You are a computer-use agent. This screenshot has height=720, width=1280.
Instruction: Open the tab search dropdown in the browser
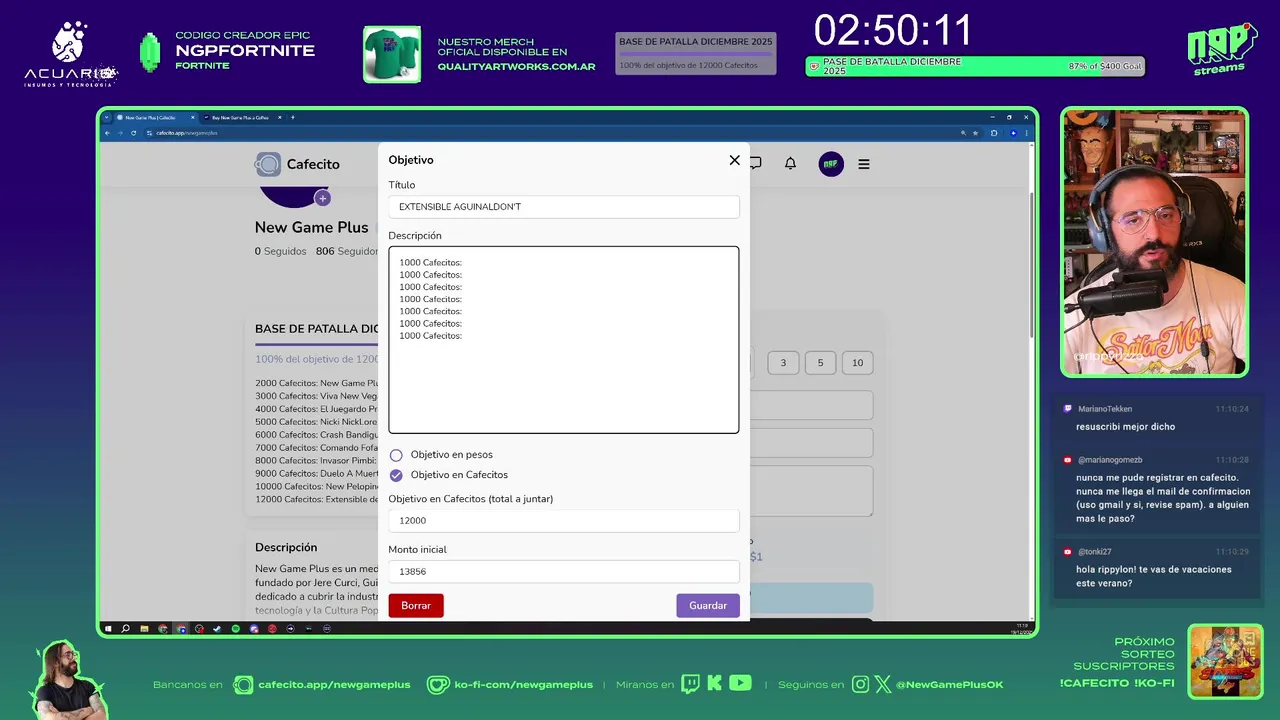coord(107,118)
